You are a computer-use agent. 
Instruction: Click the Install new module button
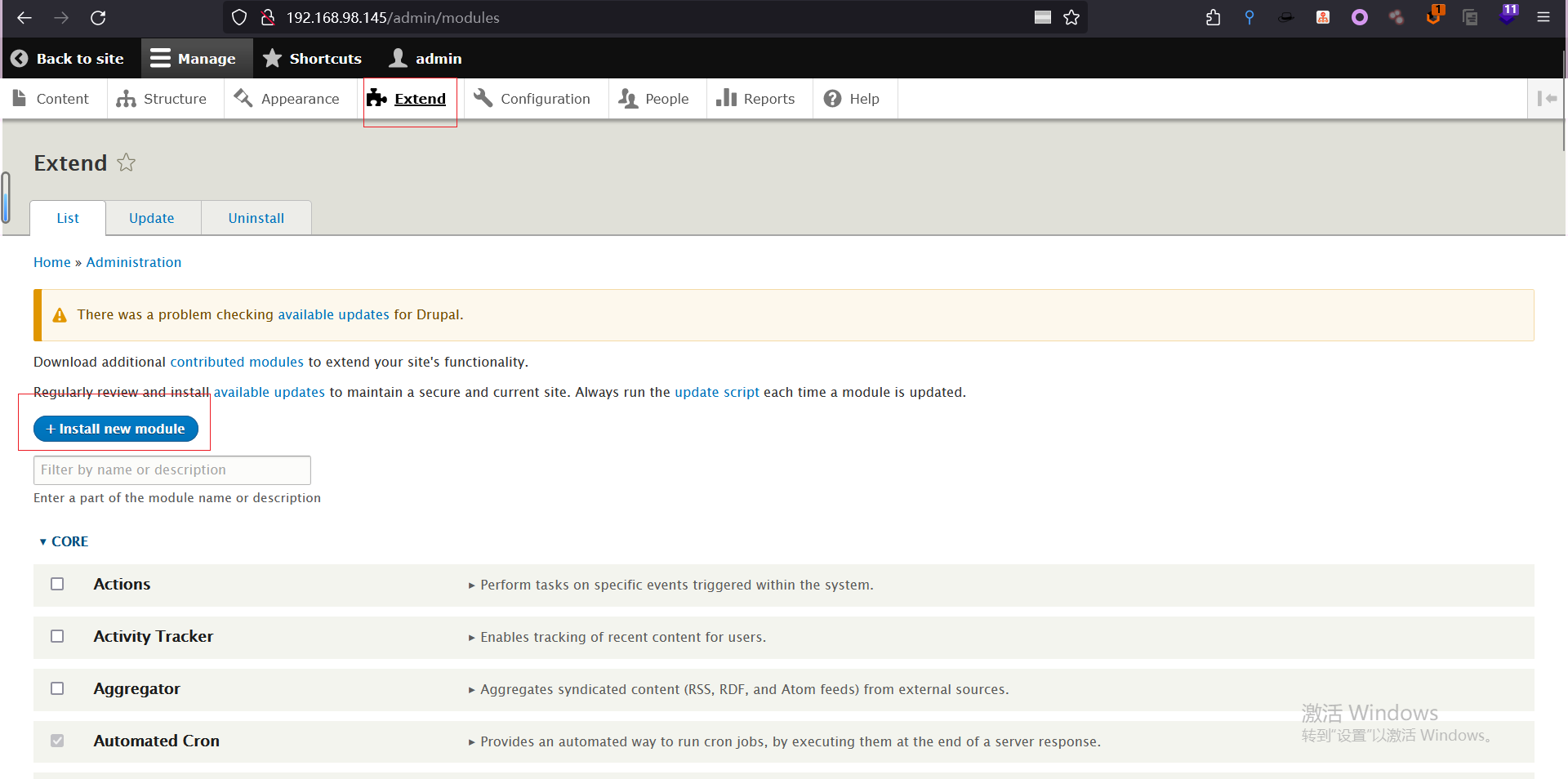pos(116,429)
